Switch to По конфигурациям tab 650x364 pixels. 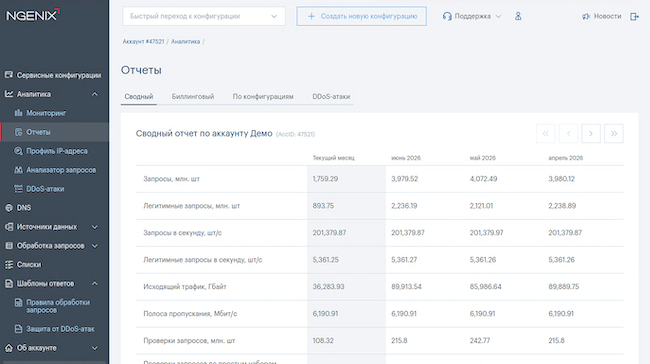click(263, 97)
